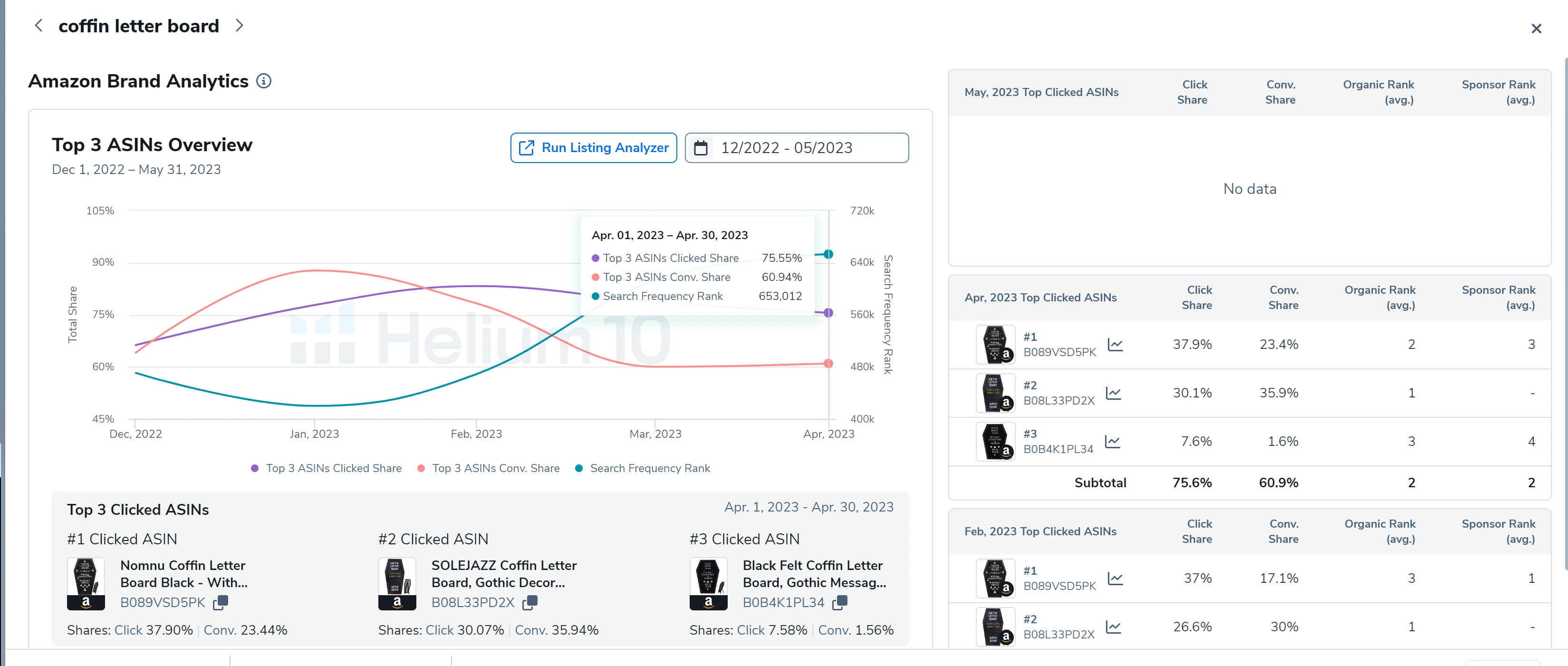Copy ASIN B08L33PD2X with the copy icon
Viewport: 1568px width, 666px height.
[530, 602]
